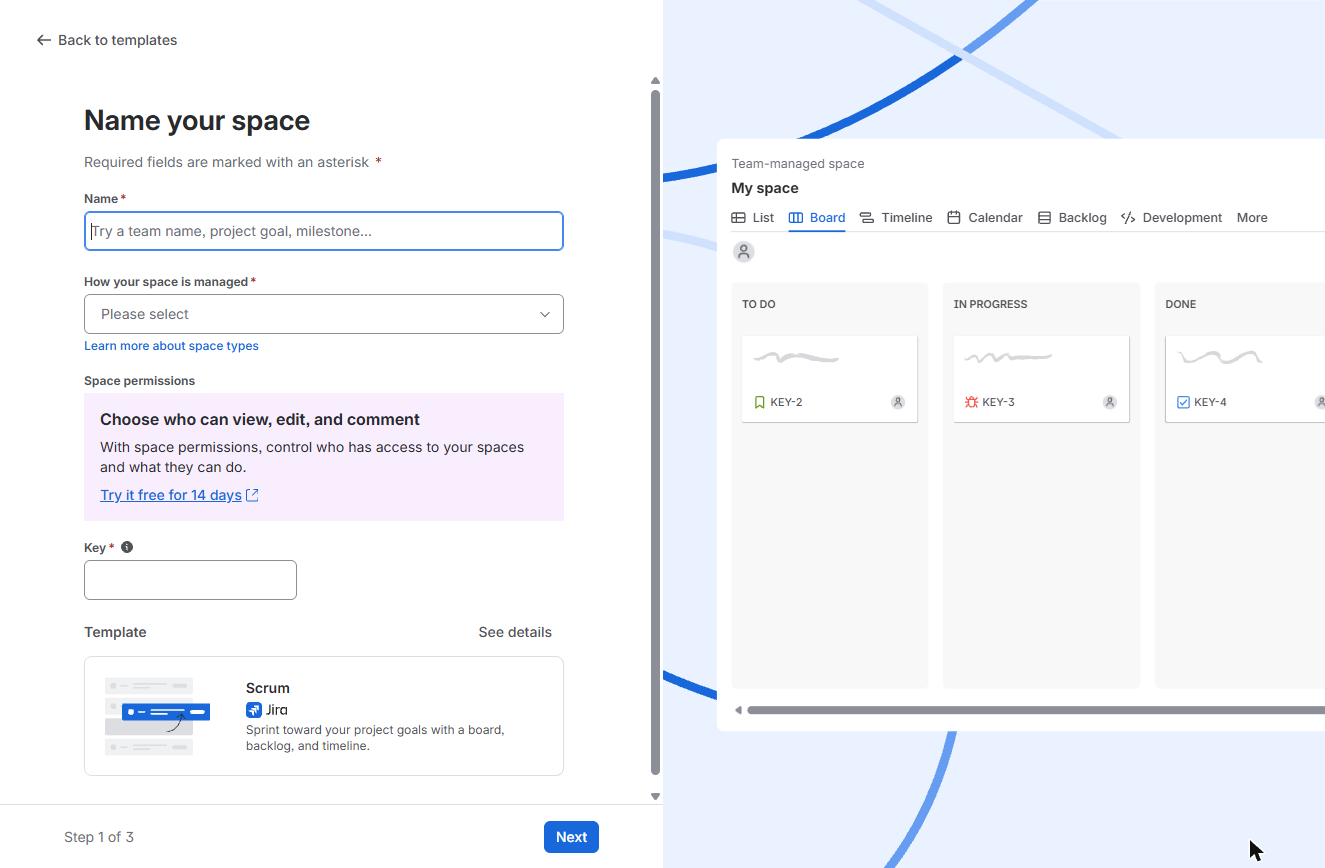The width and height of the screenshot is (1325, 868).
Task: Click the 'IN PROGRESS' column header
Action: (x=991, y=304)
